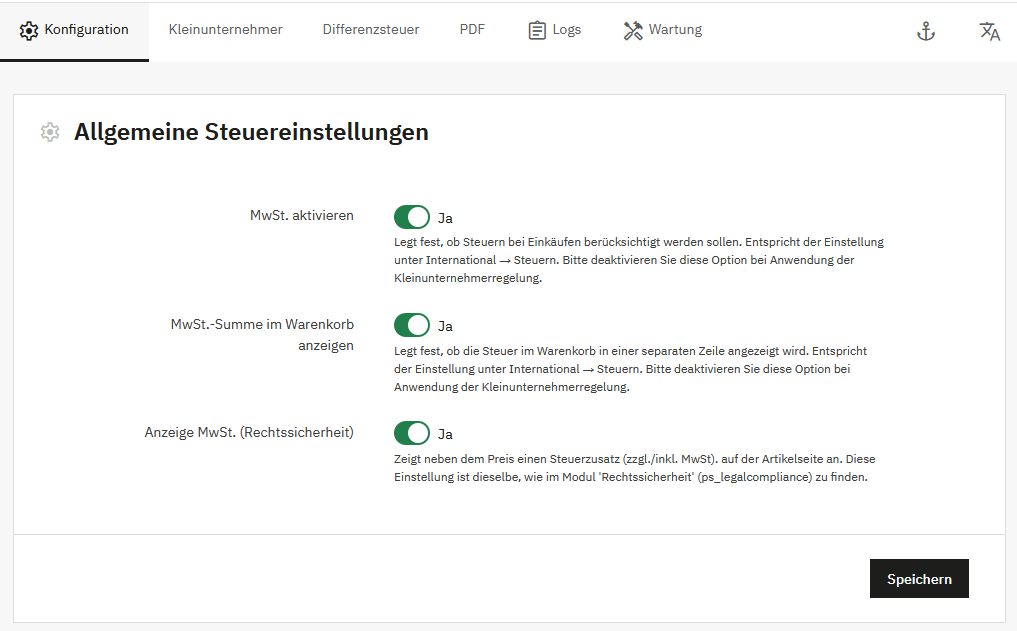This screenshot has width=1017, height=631.
Task: Open the Differenzsteuer tab
Action: (x=370, y=30)
